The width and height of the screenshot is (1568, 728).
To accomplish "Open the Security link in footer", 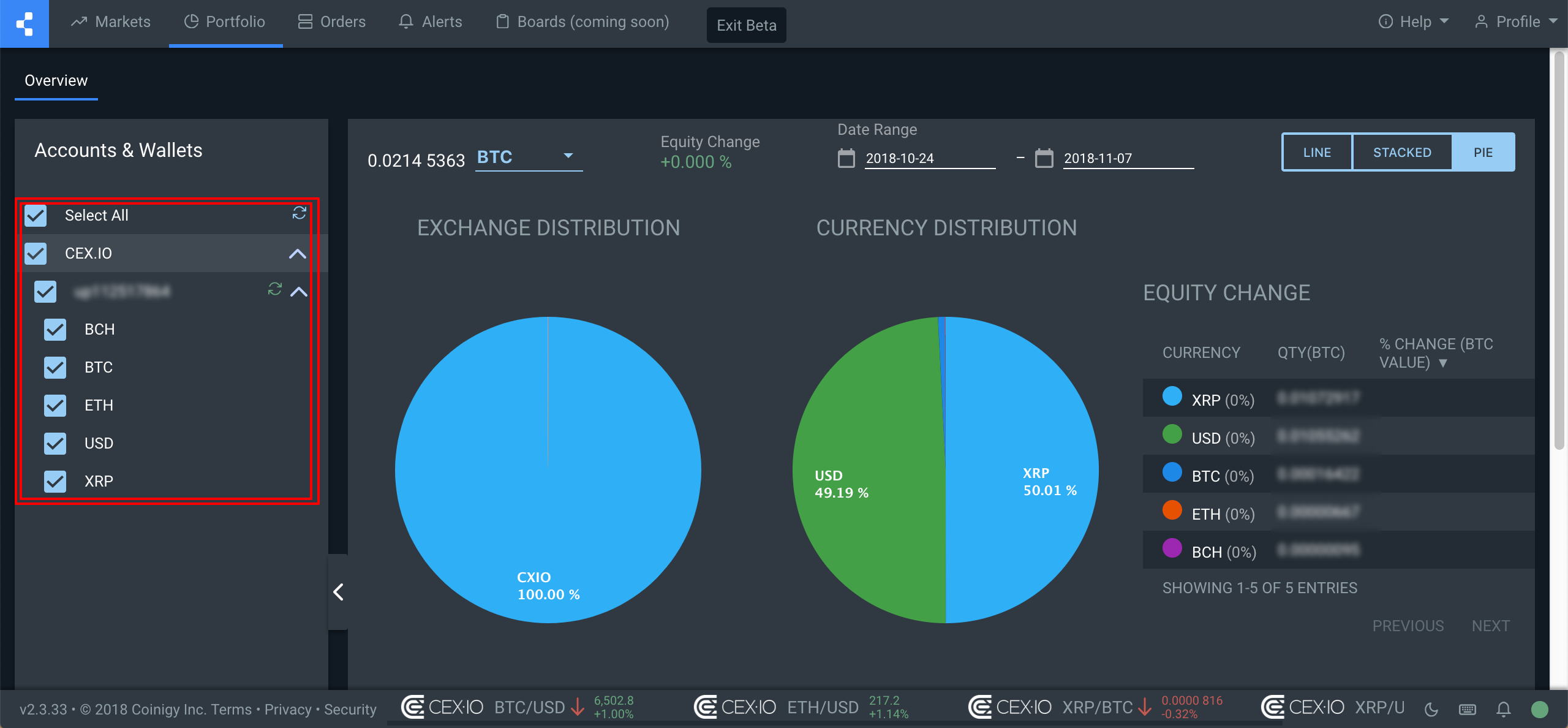I will (350, 710).
